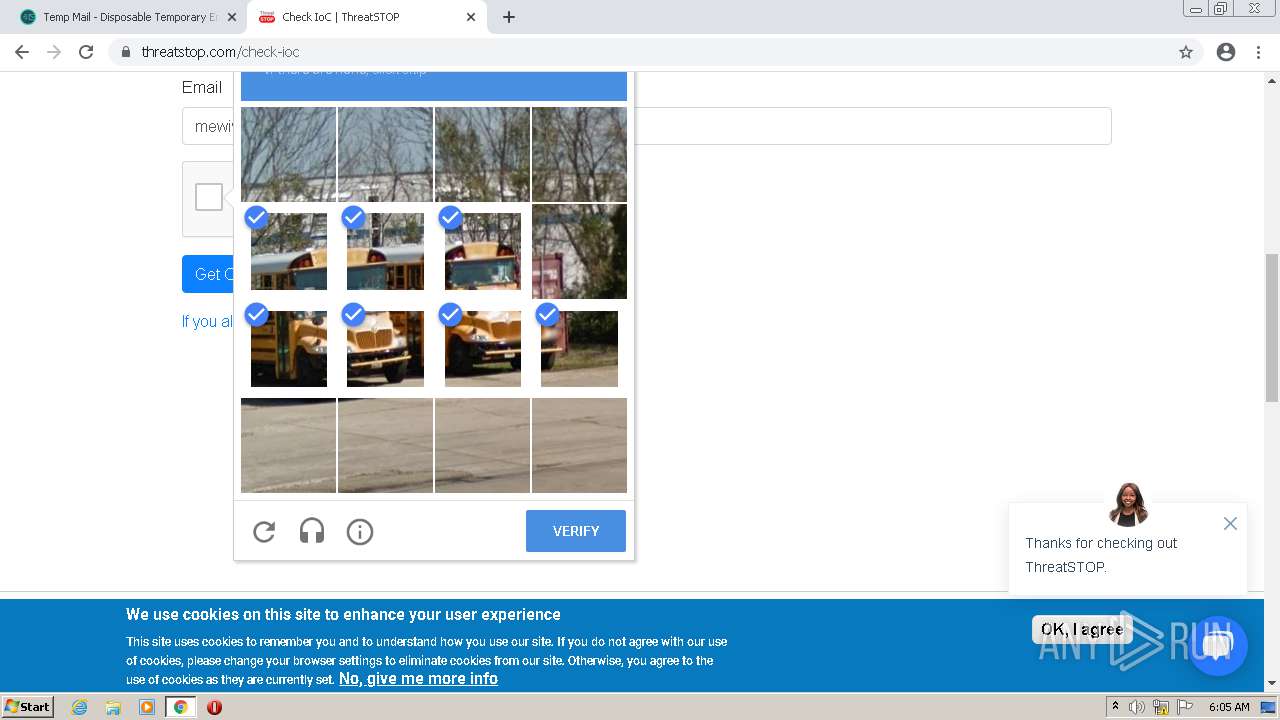The width and height of the screenshot is (1280, 720).
Task: Deselect third tile in second captcha row
Action: (x=482, y=251)
